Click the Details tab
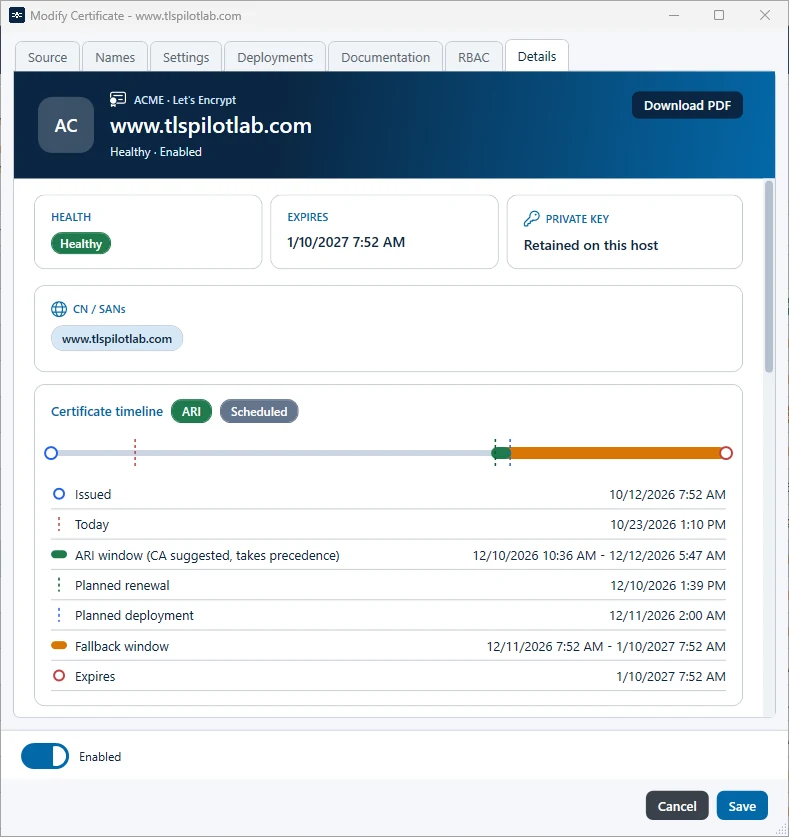 (x=537, y=56)
